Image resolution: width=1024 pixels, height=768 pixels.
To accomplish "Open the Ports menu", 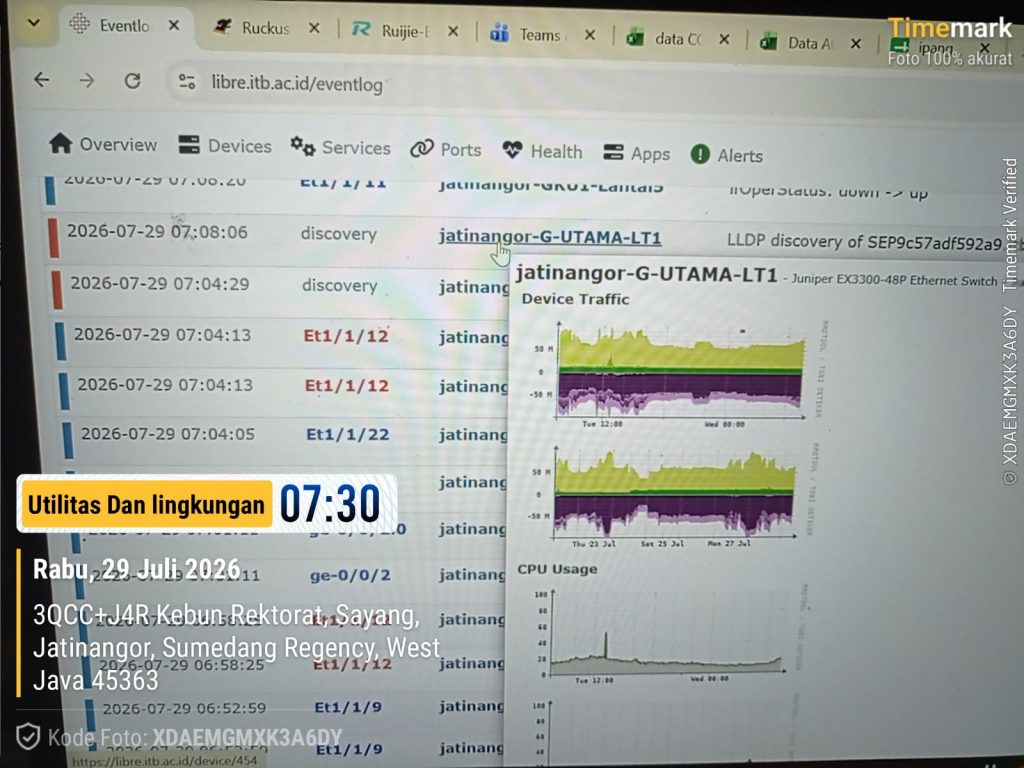I will (445, 149).
